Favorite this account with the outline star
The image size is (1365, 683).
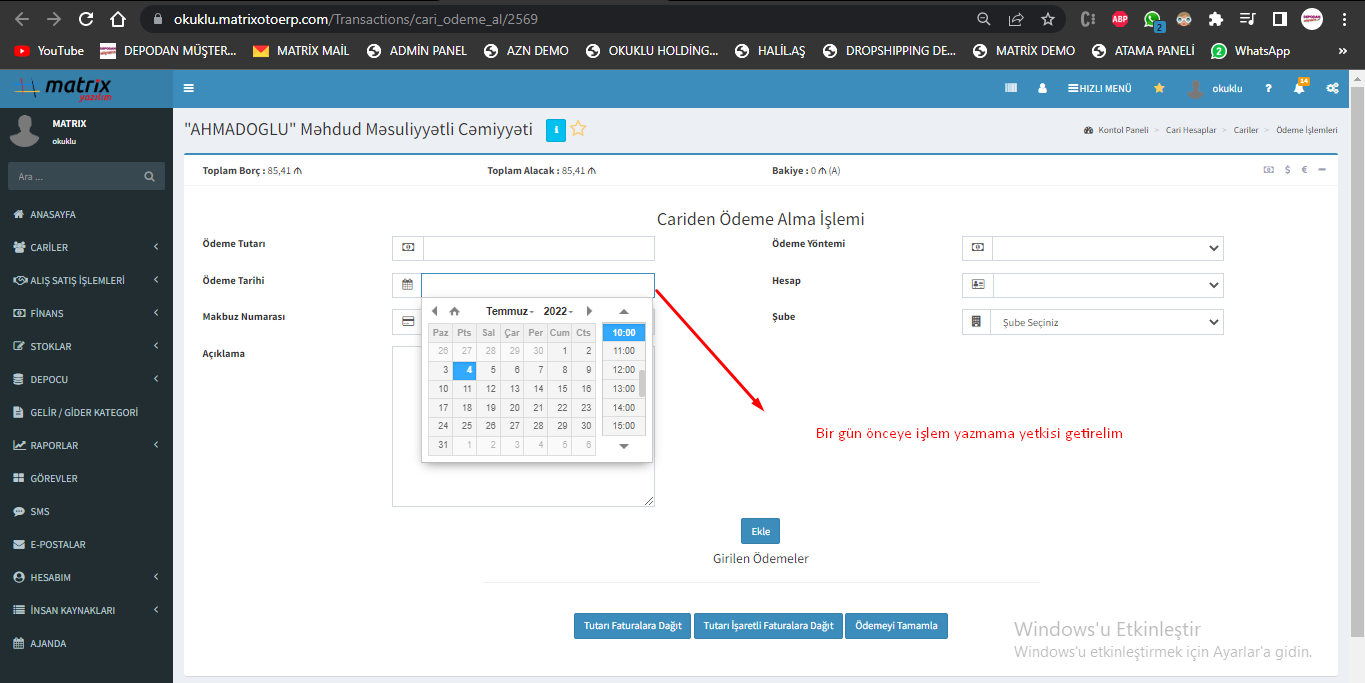point(578,129)
